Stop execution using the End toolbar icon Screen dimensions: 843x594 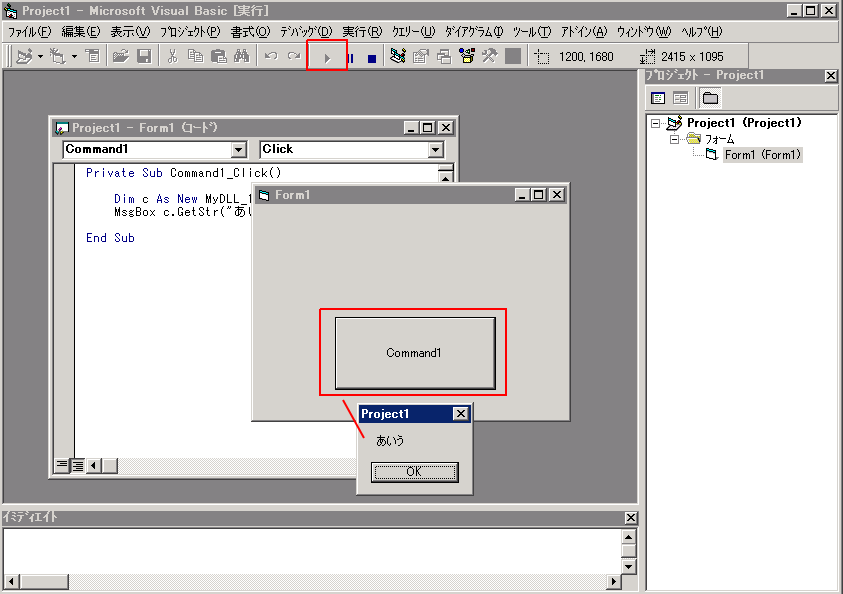coord(371,56)
